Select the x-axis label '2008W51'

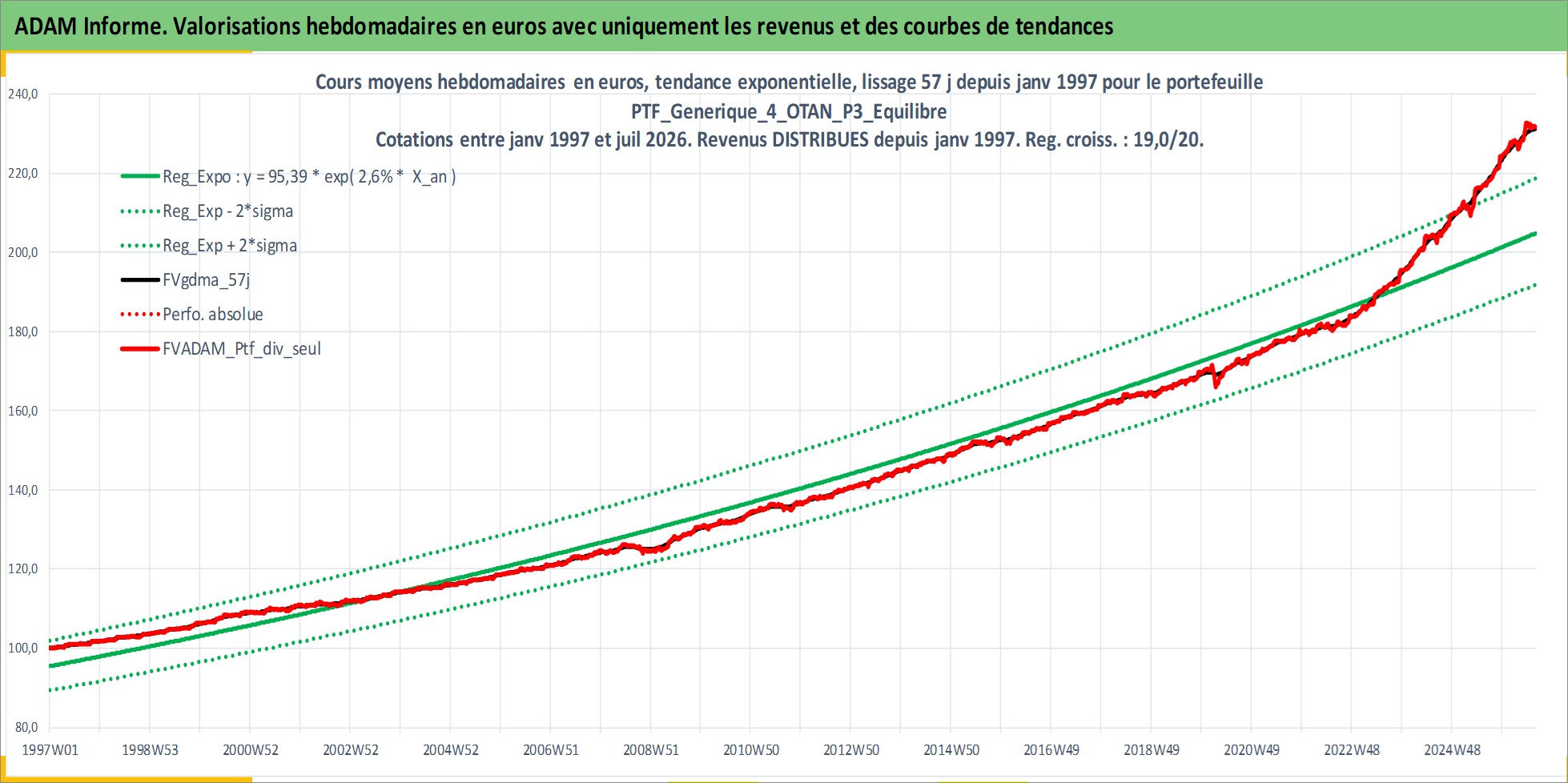[650, 750]
